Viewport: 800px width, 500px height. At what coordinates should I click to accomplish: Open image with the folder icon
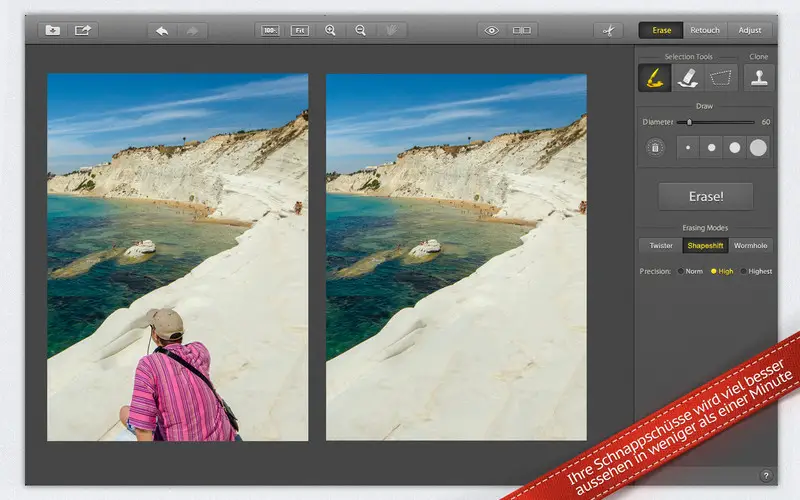pyautogui.click(x=53, y=31)
